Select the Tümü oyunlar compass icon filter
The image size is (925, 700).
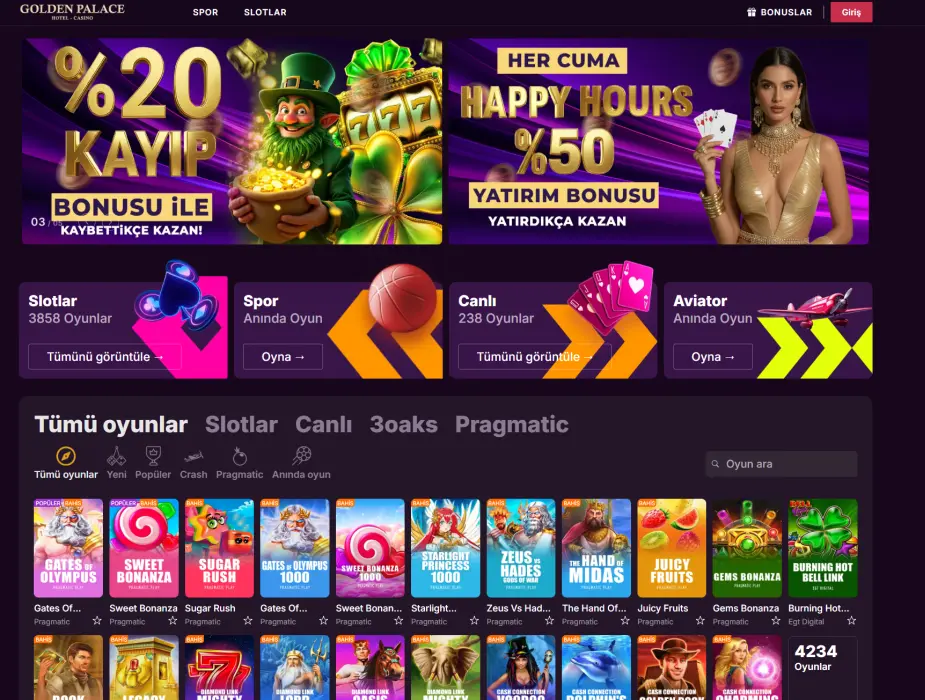click(x=65, y=456)
